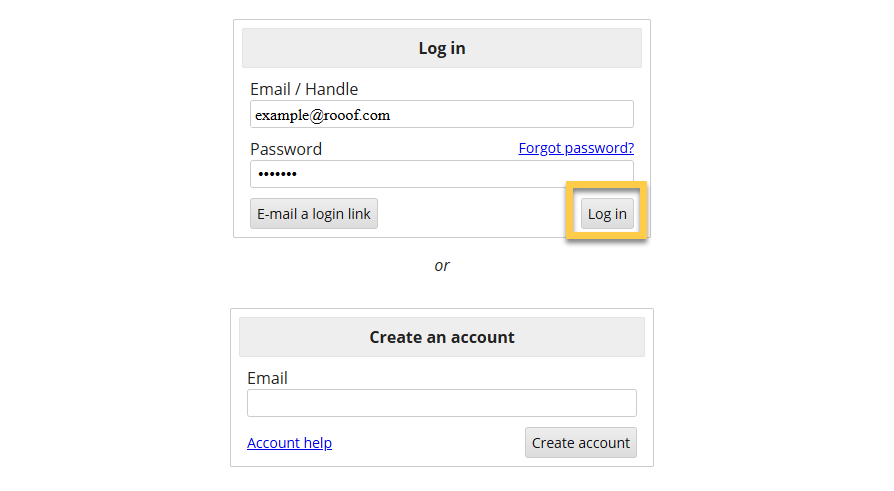Screen dimensions: 894x491
Task: Click blank area between Account help and Create account
Action: pos(428,443)
